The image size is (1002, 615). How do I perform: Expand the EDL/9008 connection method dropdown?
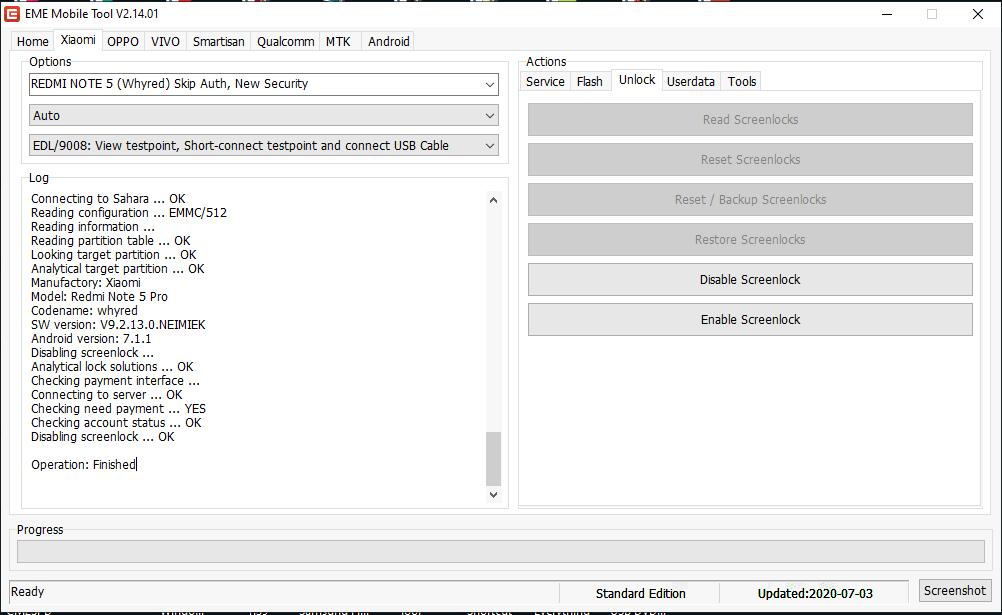pos(264,146)
